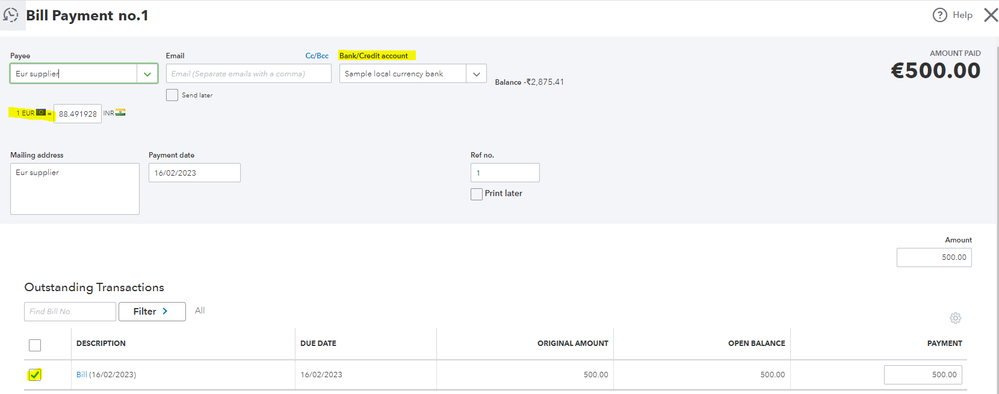This screenshot has height=394, width=999.
Task: Click the All filter status text
Action: pos(199,310)
